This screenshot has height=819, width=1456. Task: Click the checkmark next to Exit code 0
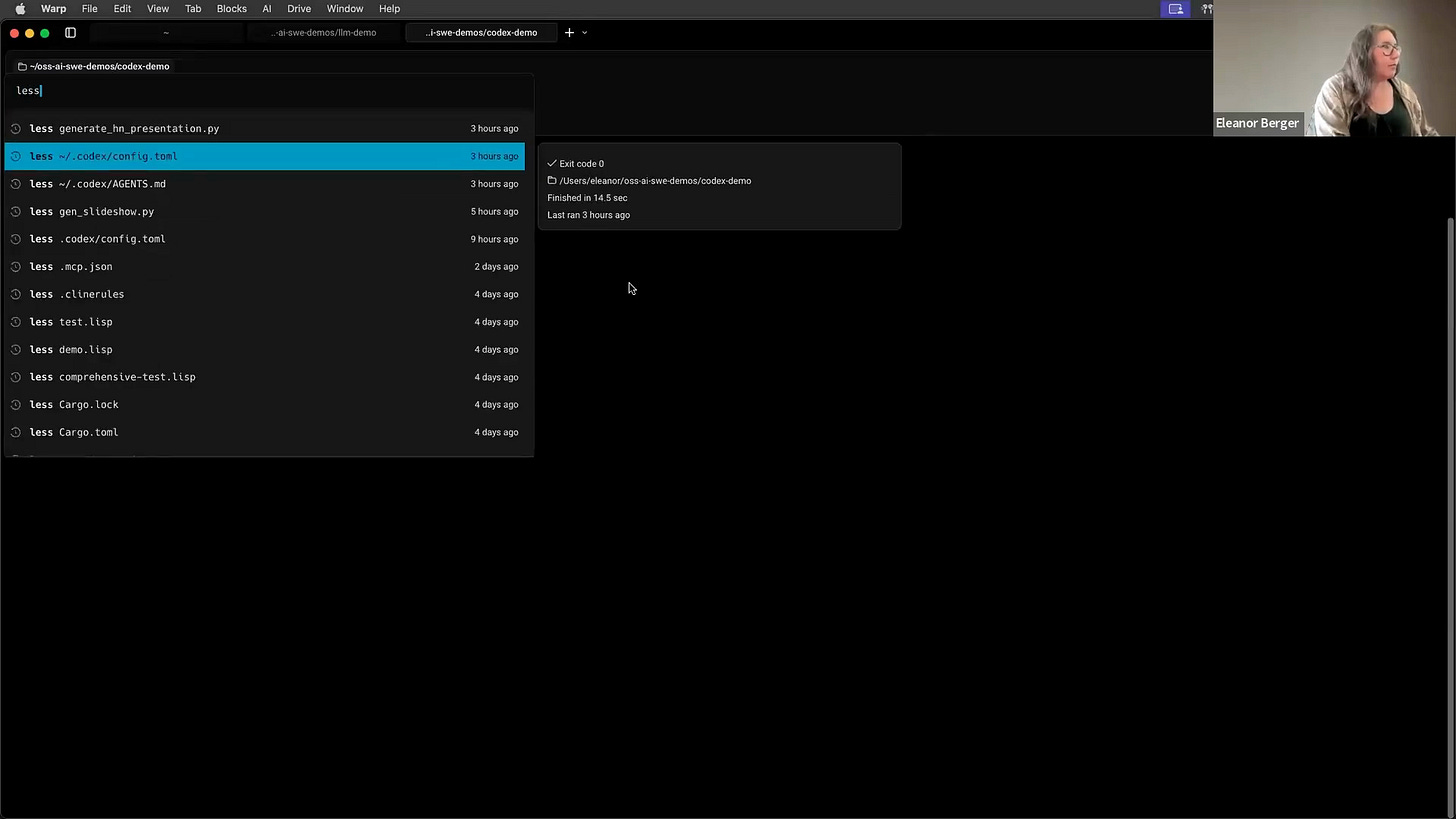click(x=552, y=163)
